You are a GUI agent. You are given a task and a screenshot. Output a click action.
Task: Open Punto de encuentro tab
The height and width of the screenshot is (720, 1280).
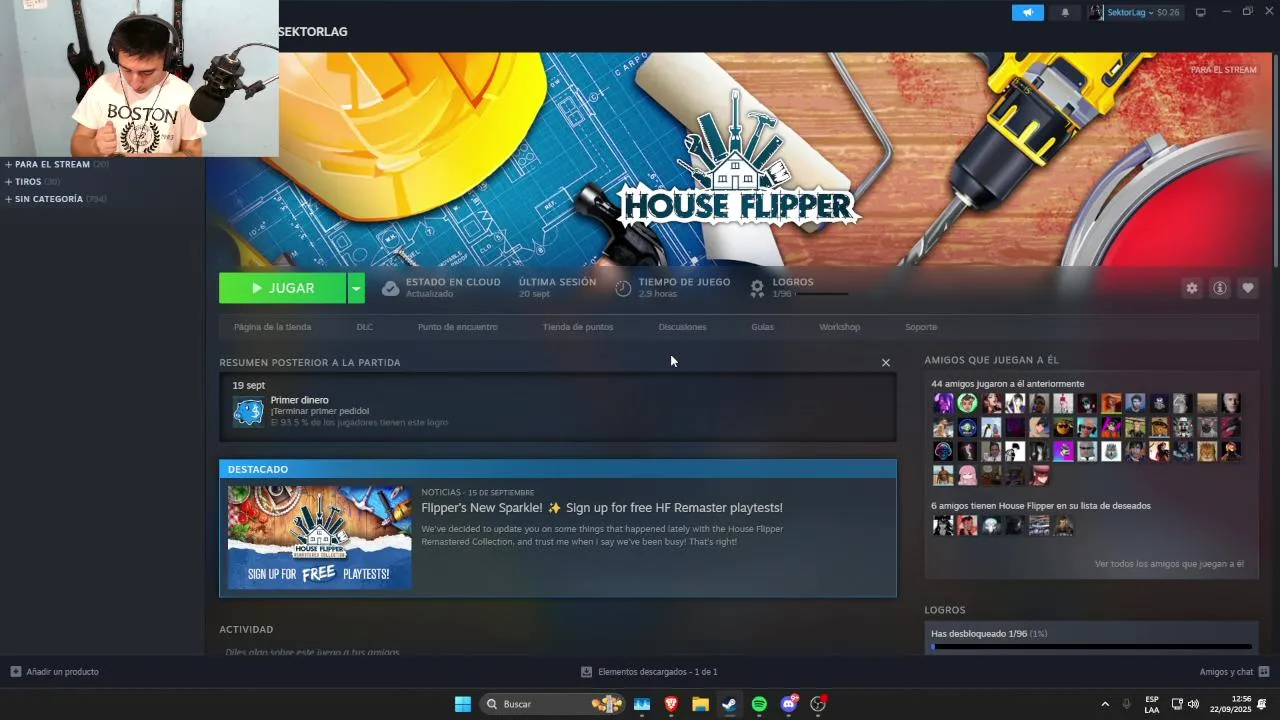(x=457, y=327)
